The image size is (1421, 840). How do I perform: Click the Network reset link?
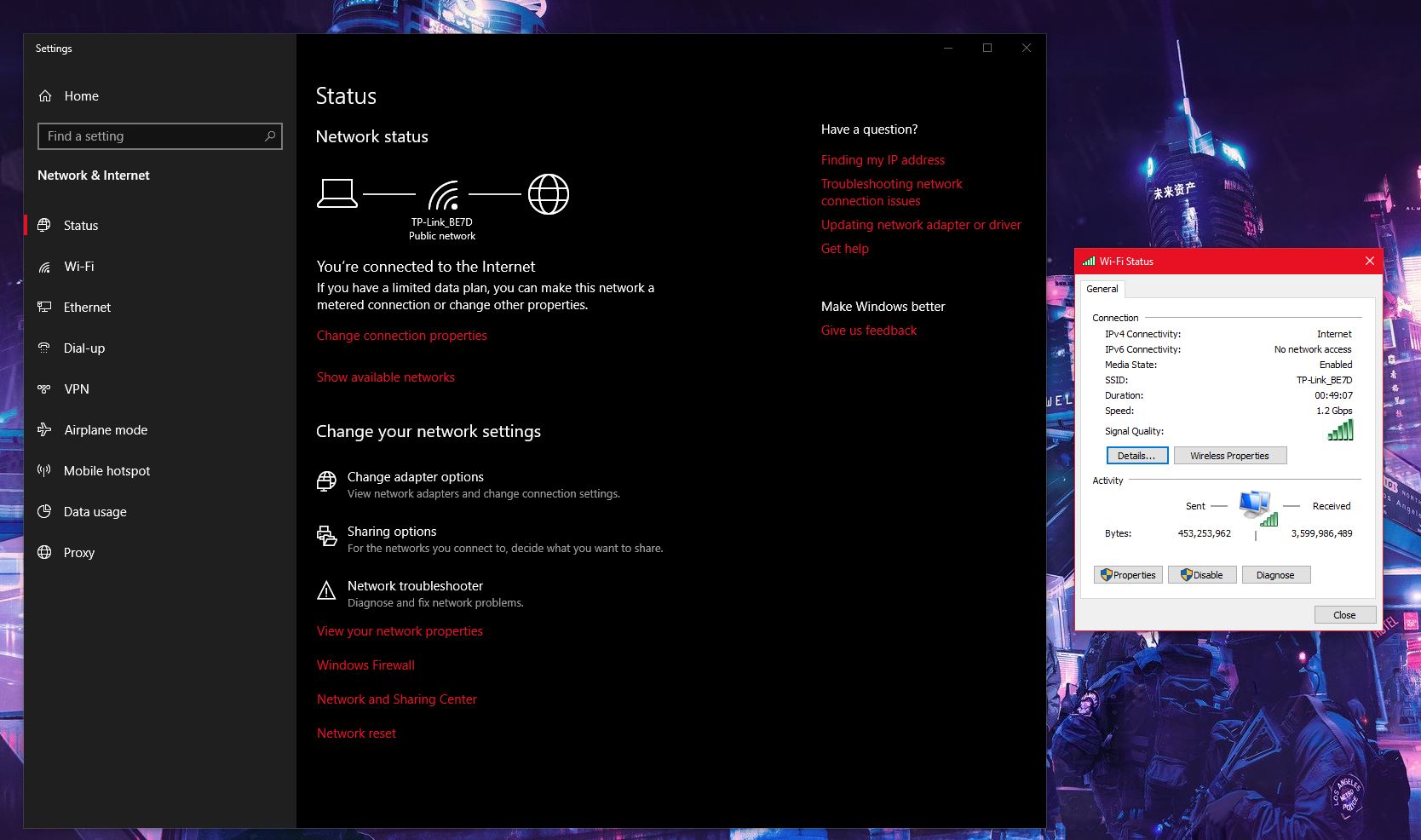356,734
